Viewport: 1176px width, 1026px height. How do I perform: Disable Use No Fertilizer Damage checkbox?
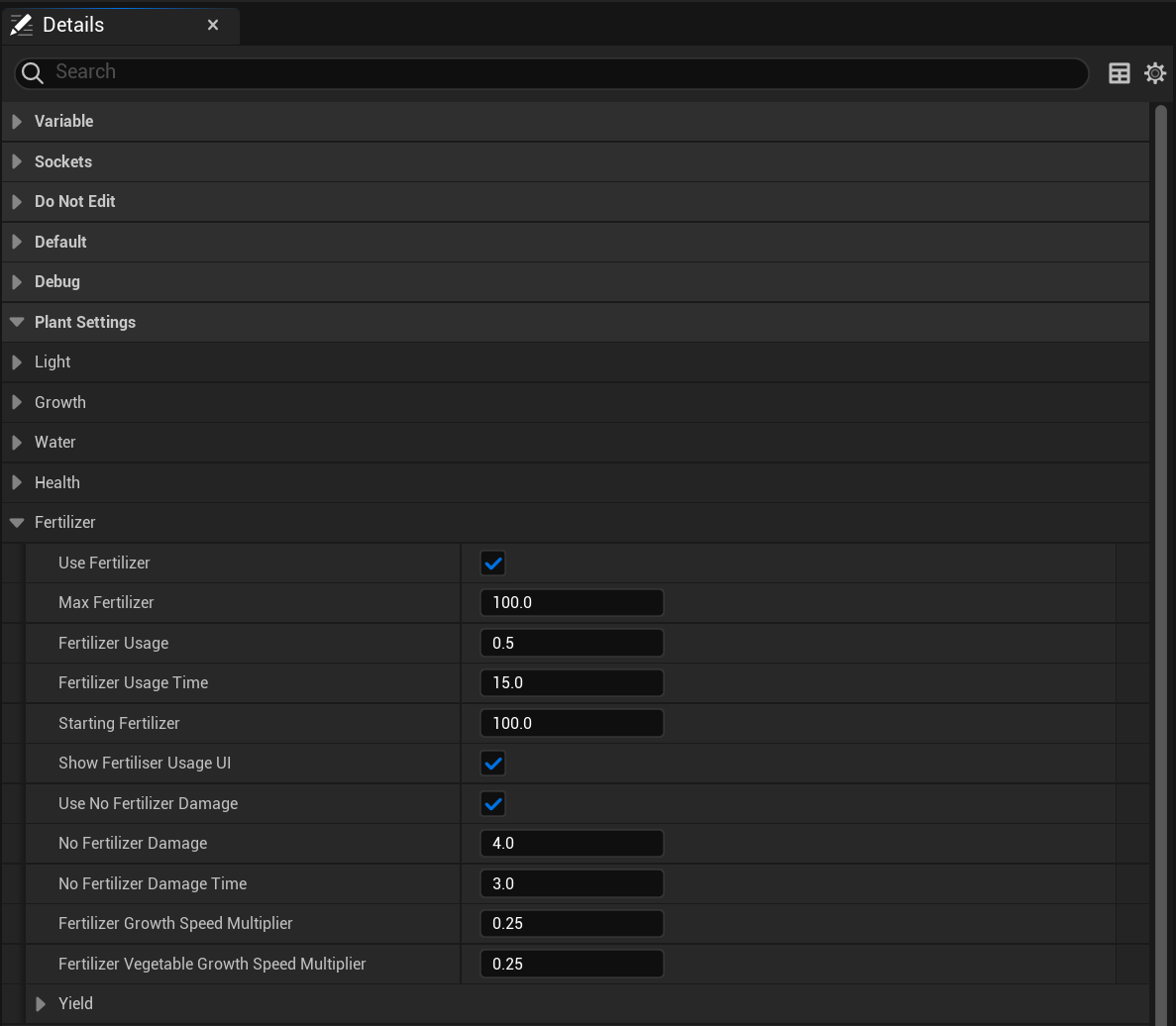pyautogui.click(x=492, y=804)
